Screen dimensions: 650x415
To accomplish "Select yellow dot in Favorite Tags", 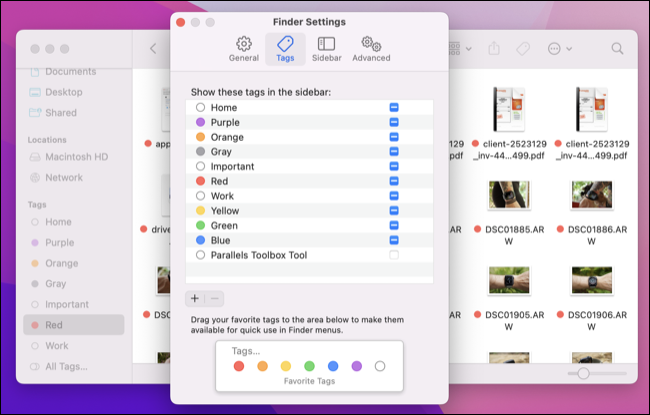I will (286, 366).
